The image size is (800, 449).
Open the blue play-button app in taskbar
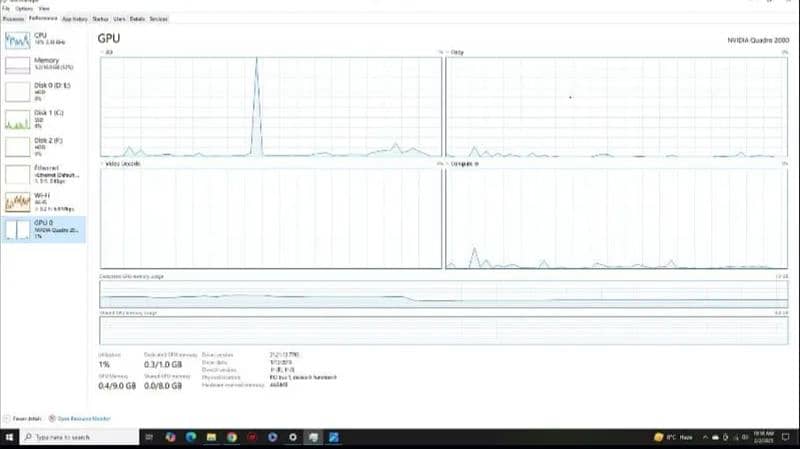272,437
